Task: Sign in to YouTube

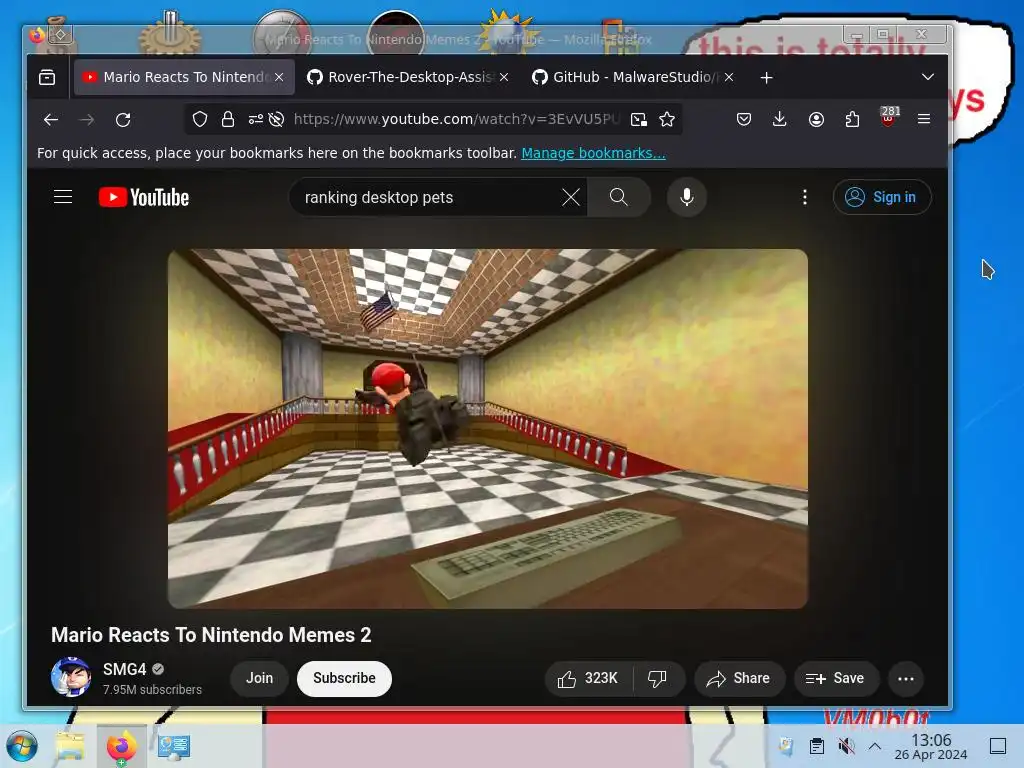Action: point(882,197)
